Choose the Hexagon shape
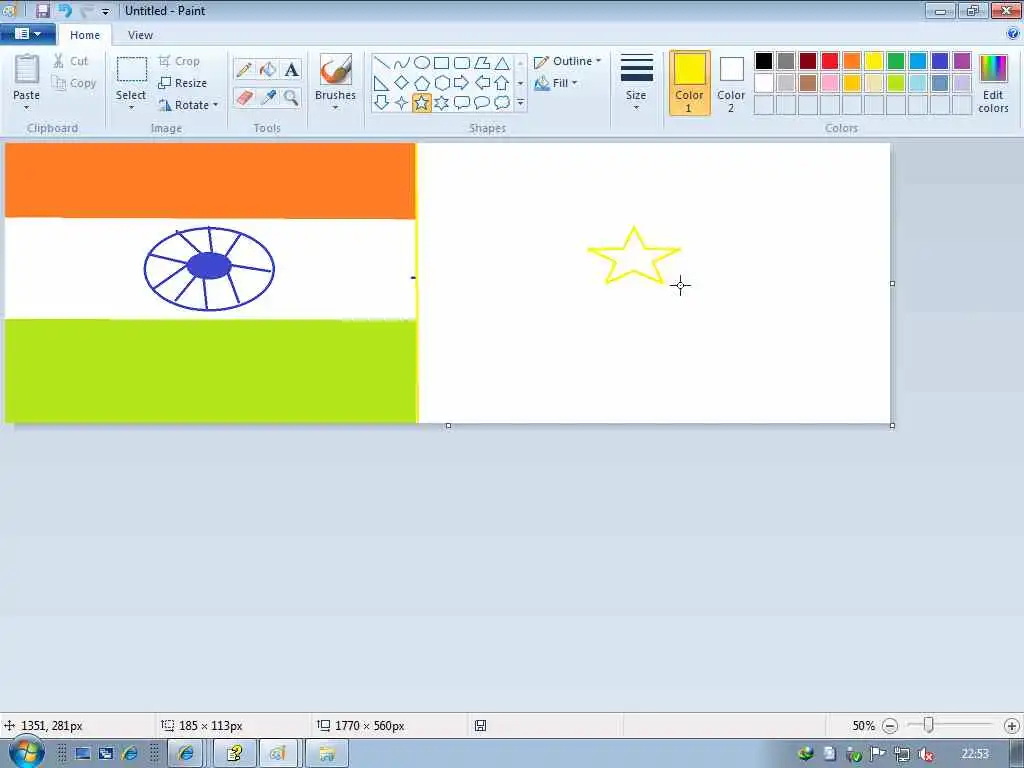The width and height of the screenshot is (1024, 768). 442,83
